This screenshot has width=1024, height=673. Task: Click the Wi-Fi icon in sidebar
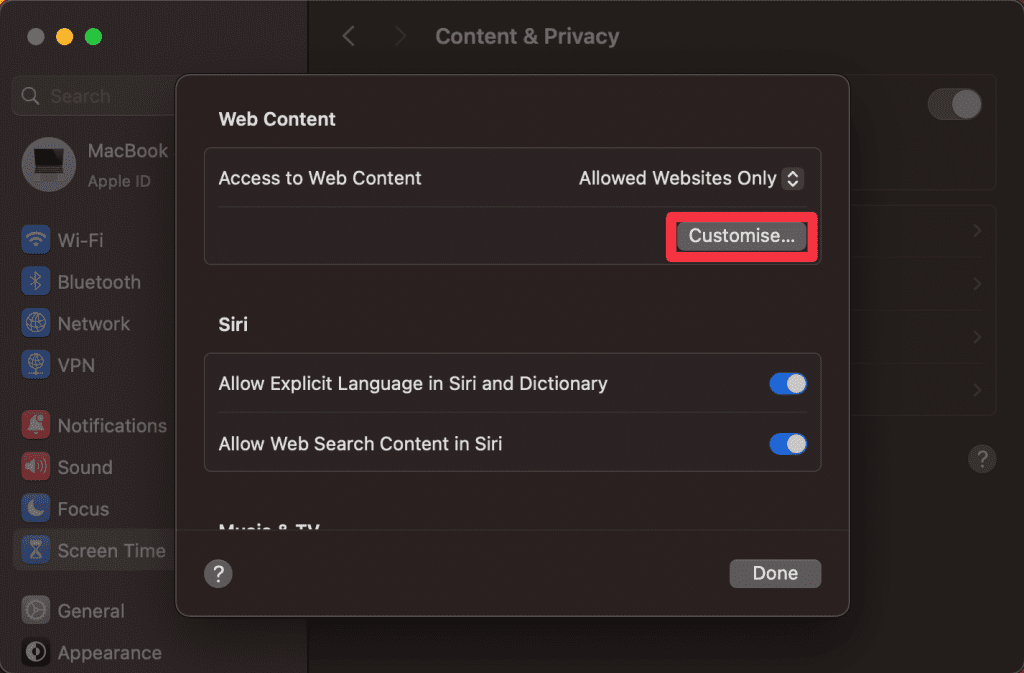(36, 240)
